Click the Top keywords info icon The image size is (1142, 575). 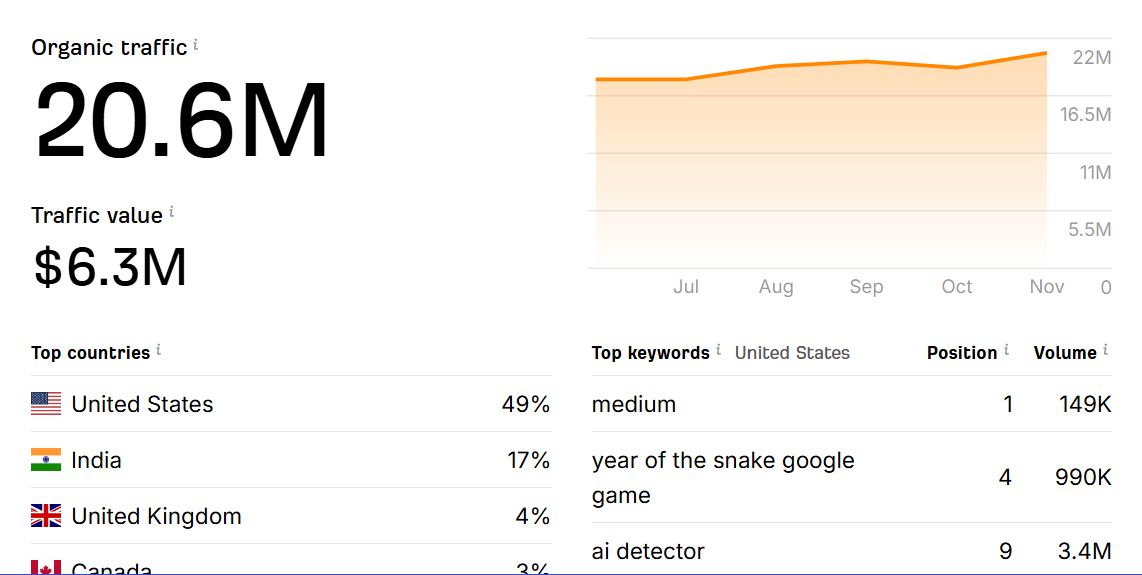[718, 350]
